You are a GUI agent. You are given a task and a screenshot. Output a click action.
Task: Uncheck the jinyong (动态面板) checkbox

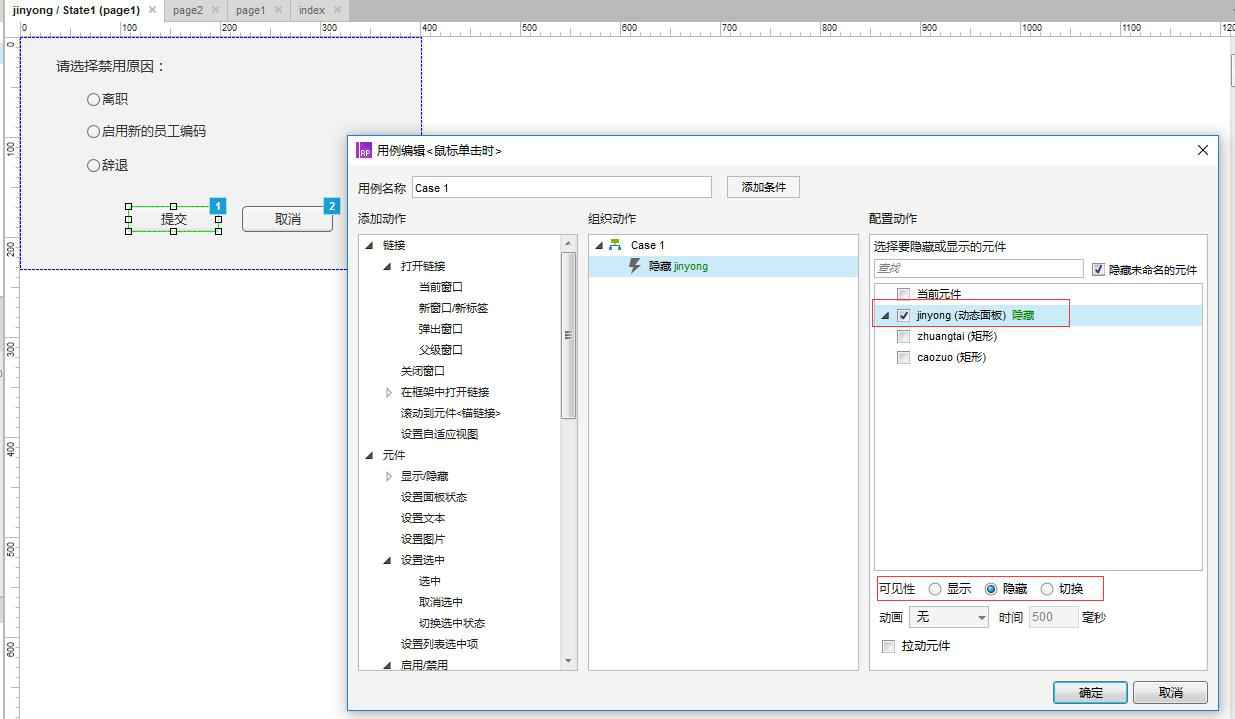[x=904, y=315]
